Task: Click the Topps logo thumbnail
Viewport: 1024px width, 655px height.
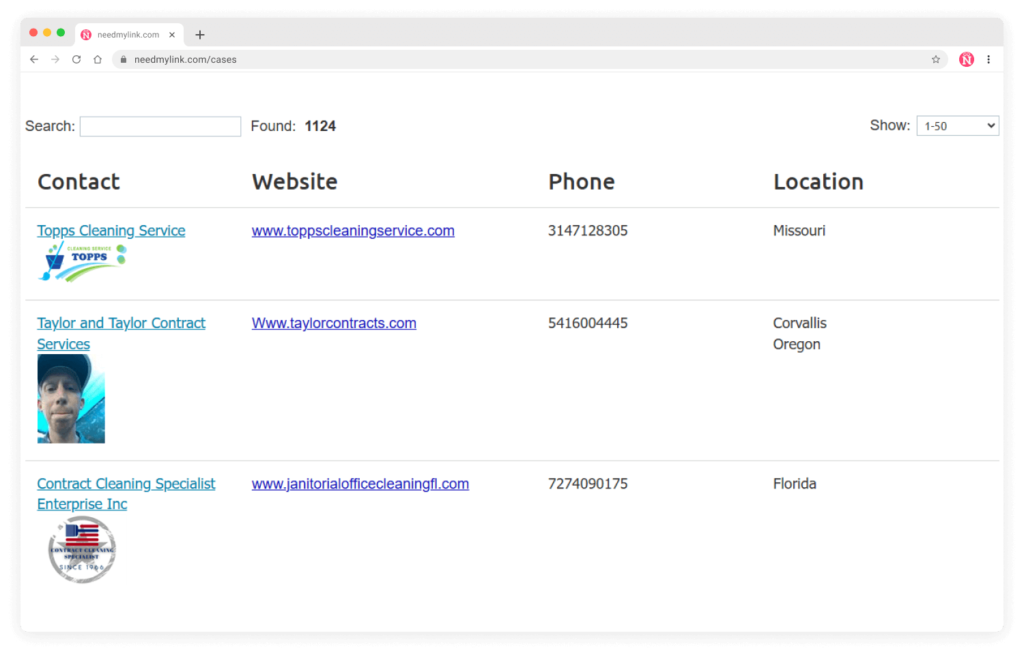Action: click(82, 262)
